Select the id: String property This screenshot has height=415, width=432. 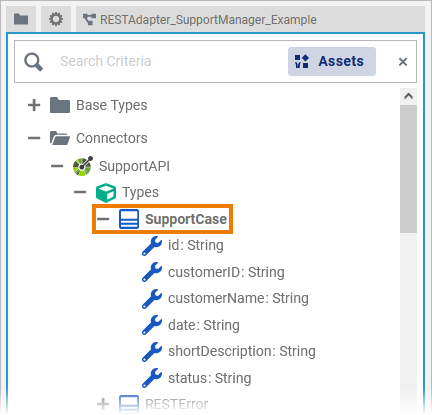[x=195, y=245]
